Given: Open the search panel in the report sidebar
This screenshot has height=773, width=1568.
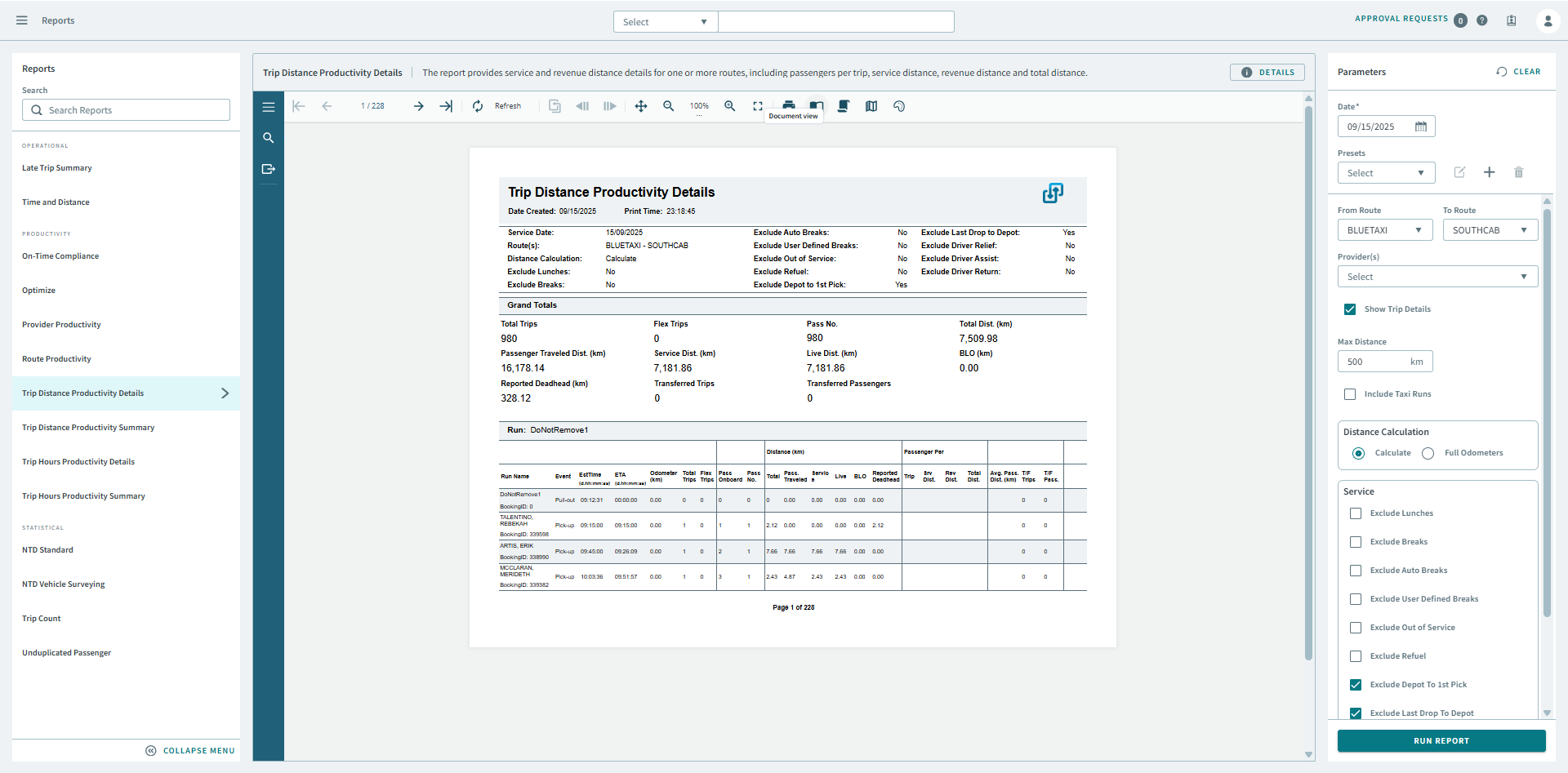Looking at the screenshot, I should pyautogui.click(x=269, y=138).
